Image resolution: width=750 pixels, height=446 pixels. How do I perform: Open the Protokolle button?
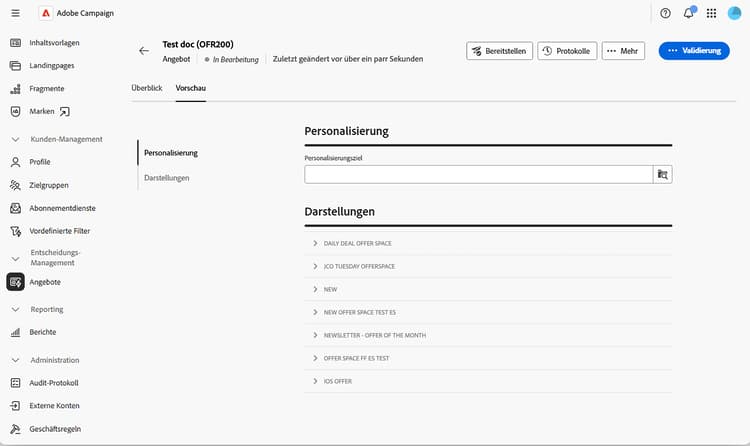(567, 51)
